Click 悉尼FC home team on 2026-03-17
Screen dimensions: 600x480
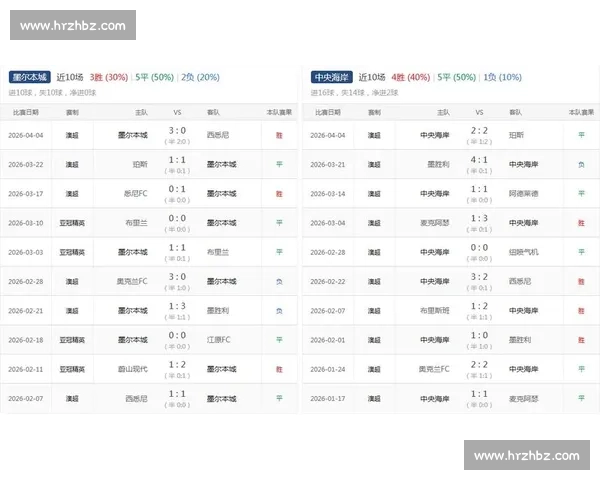135,194
